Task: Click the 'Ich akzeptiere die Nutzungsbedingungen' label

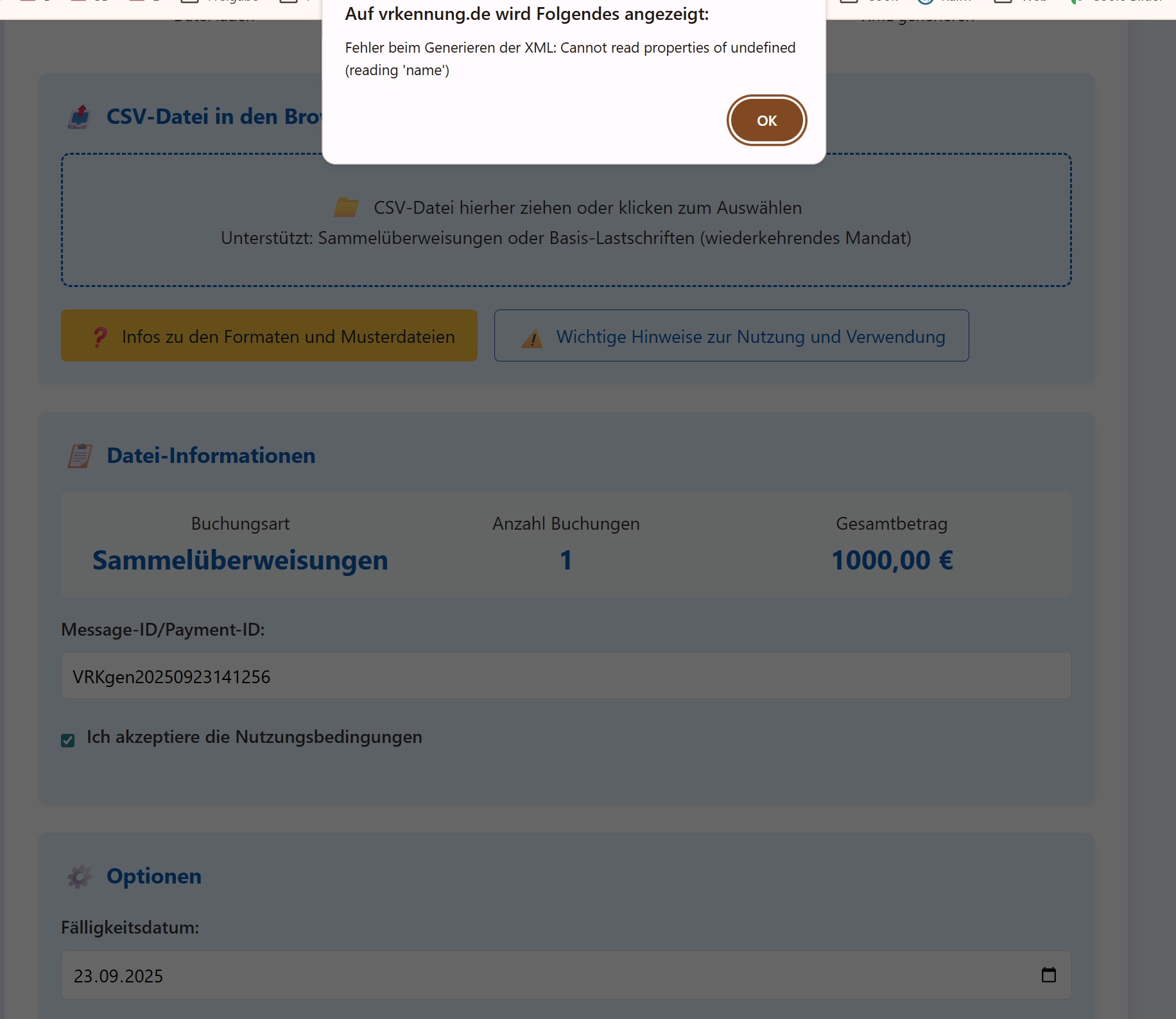Action: tap(254, 737)
